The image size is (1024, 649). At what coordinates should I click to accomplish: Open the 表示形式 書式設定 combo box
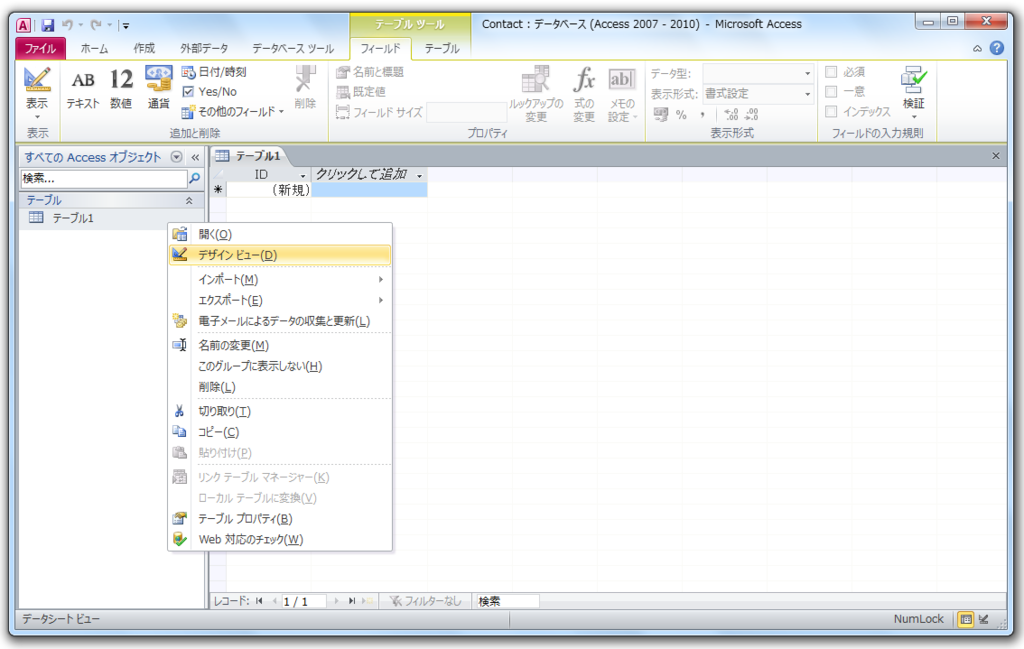(758, 93)
